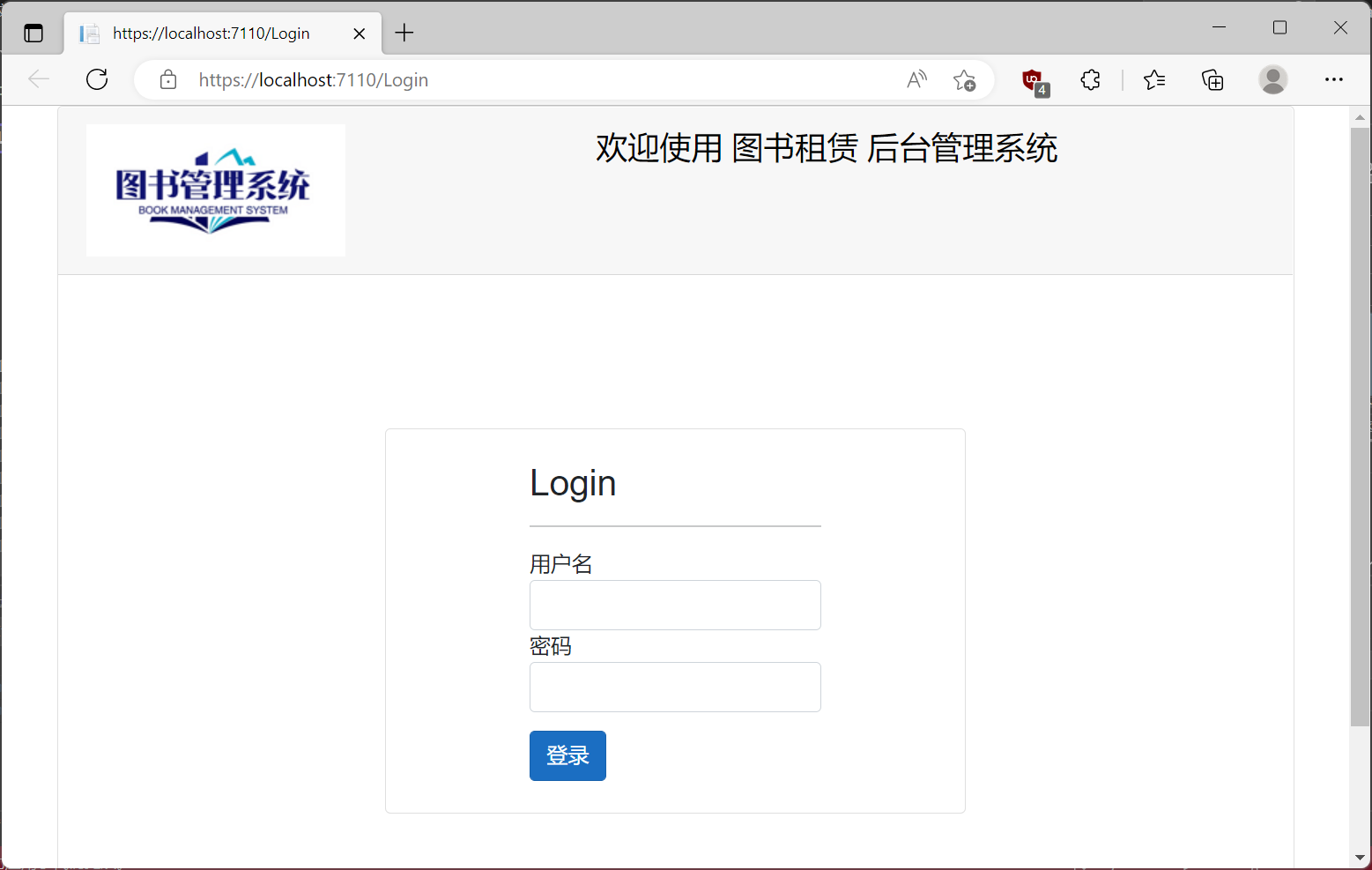The width and height of the screenshot is (1372, 870).
Task: Click the browser profile avatar icon
Action: tap(1272, 79)
